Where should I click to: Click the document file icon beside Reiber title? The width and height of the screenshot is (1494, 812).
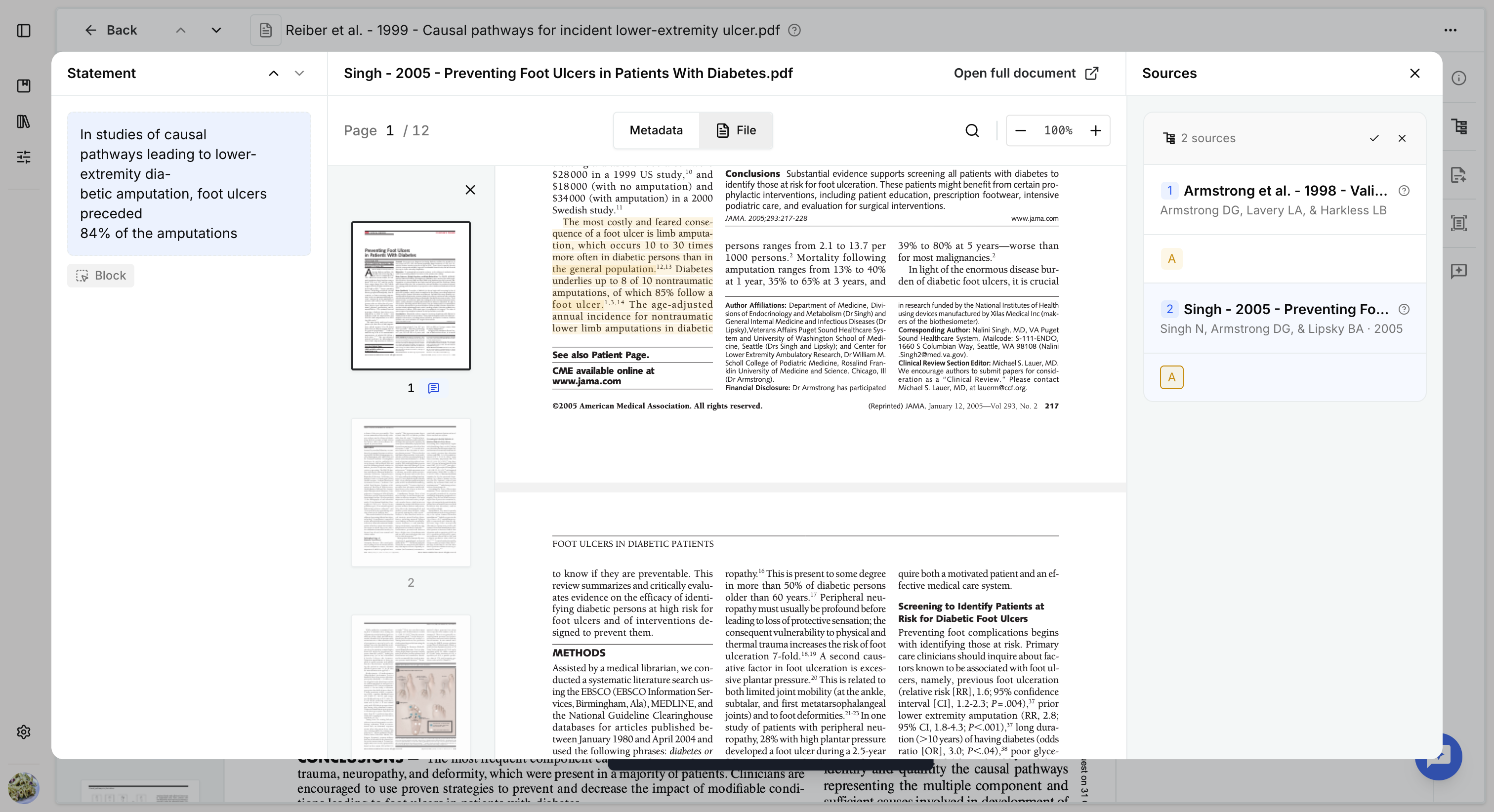(x=266, y=30)
